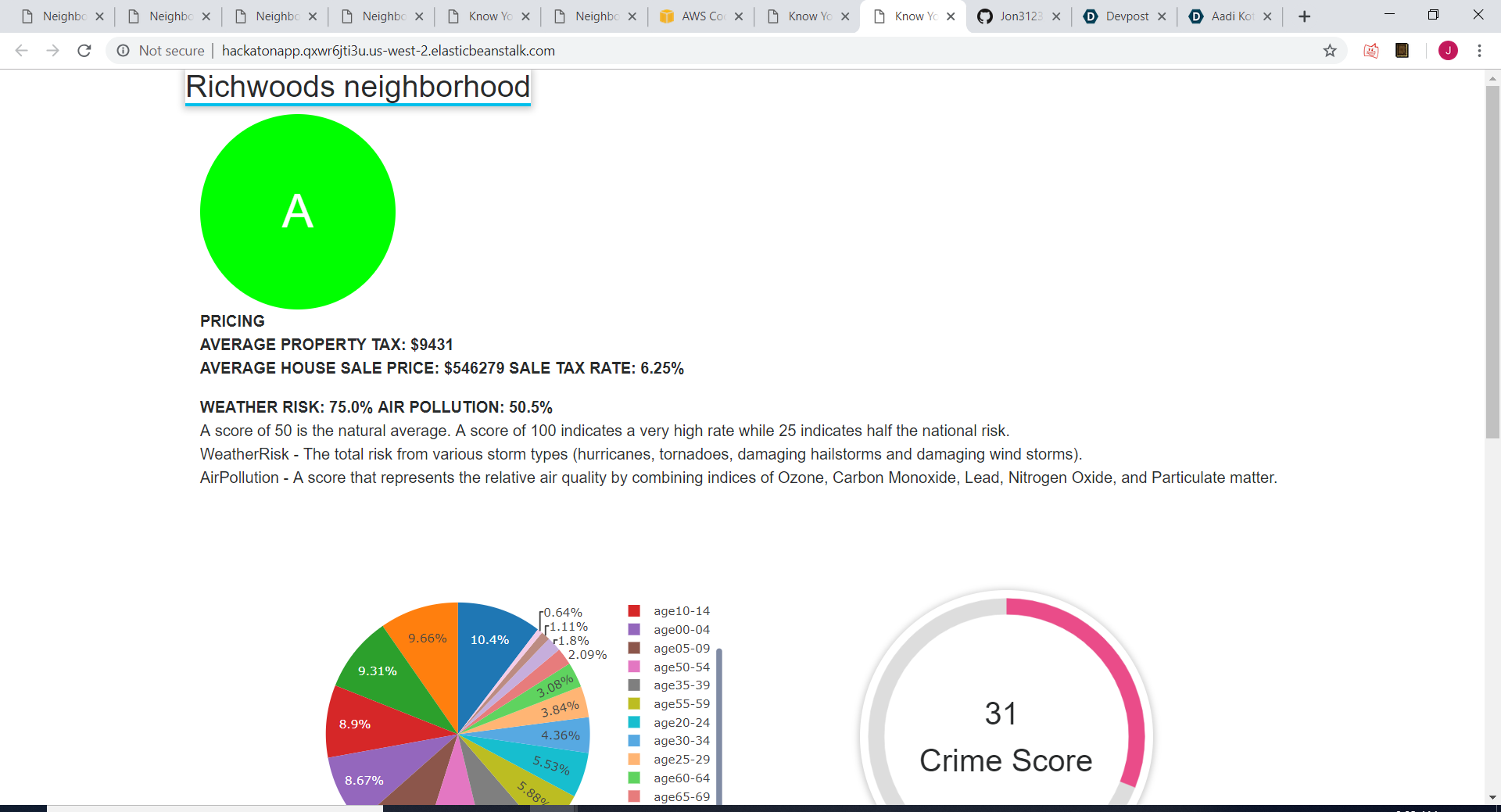
Task: Toggle age10-14 legend entry
Action: tap(669, 611)
